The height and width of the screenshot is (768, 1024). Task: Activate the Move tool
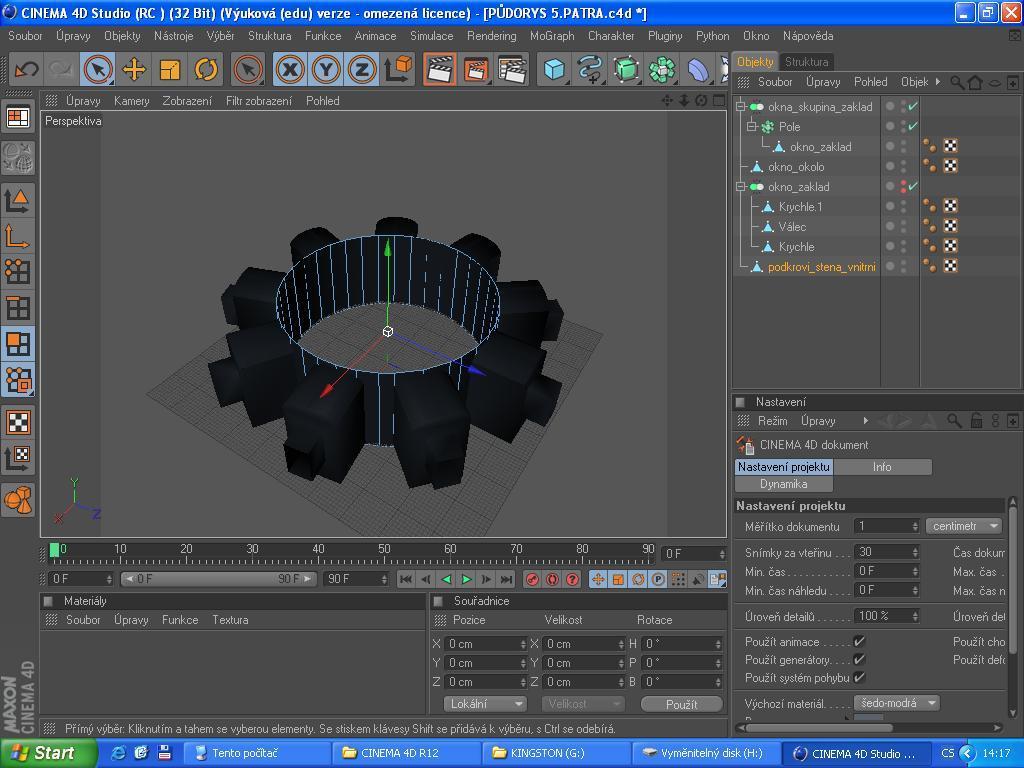pyautogui.click(x=134, y=69)
